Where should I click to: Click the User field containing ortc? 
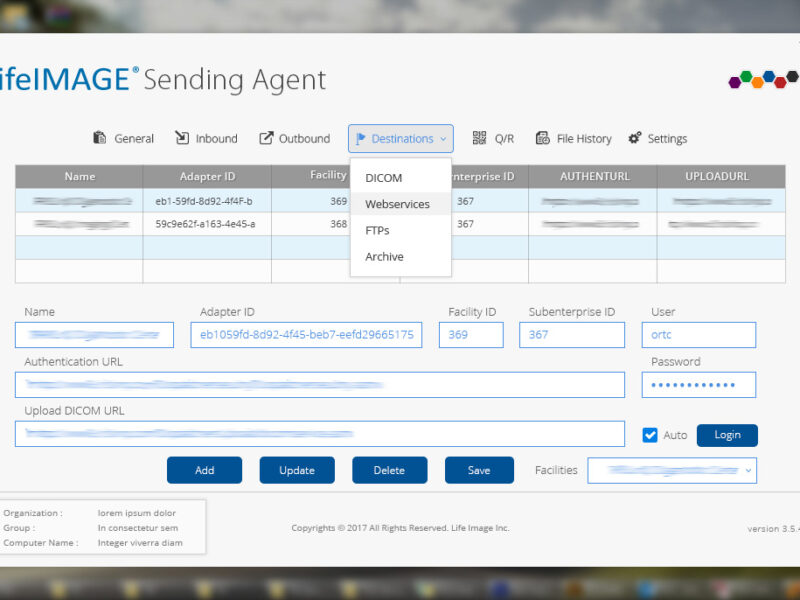[x=698, y=335]
